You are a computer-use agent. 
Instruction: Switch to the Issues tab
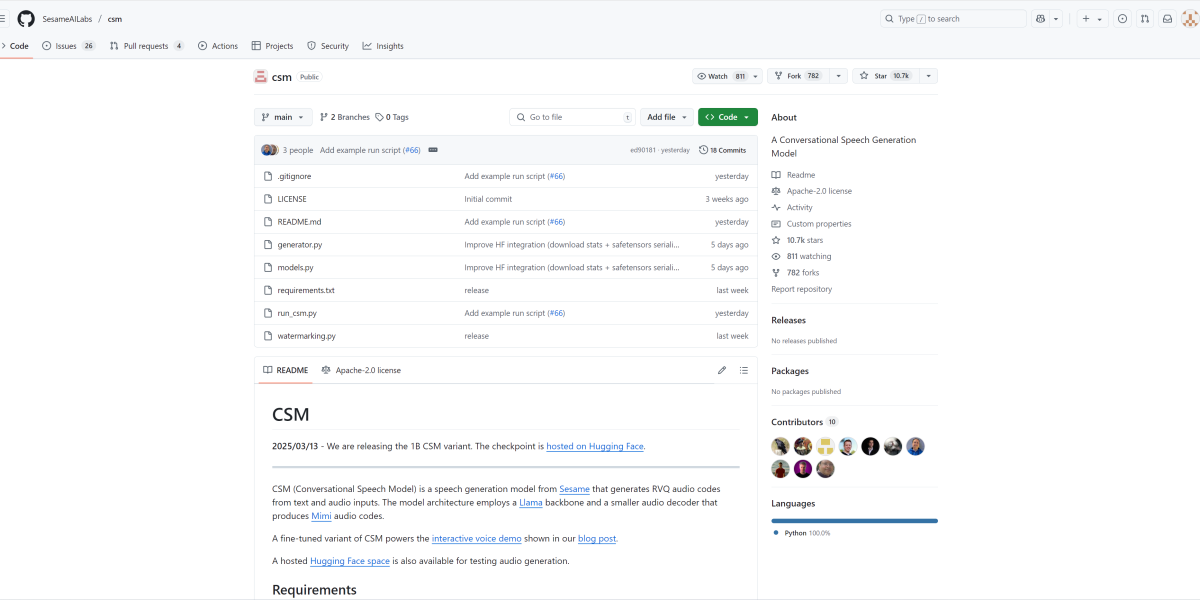(68, 46)
